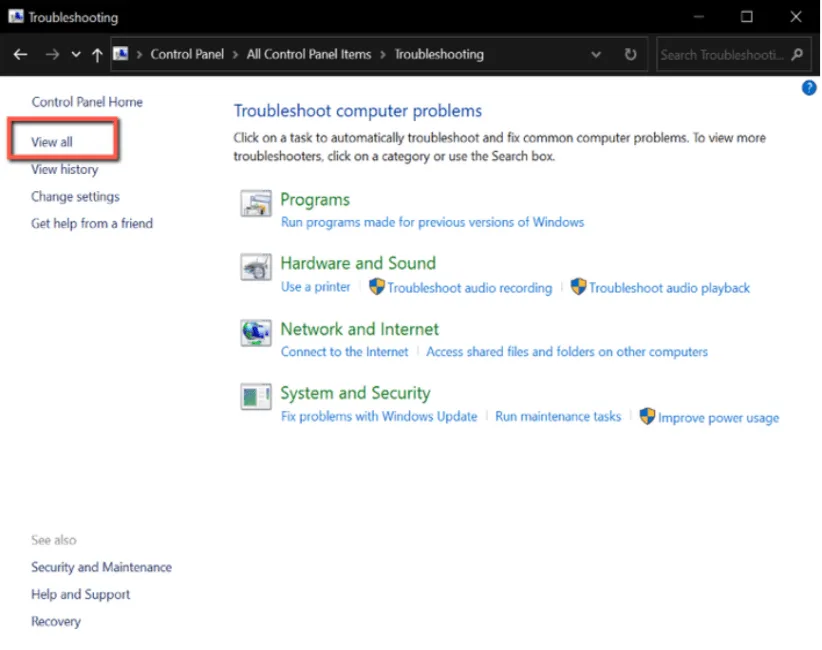Refresh the Troubleshooting page
Image resolution: width=822 pixels, height=650 pixels.
pyautogui.click(x=630, y=55)
